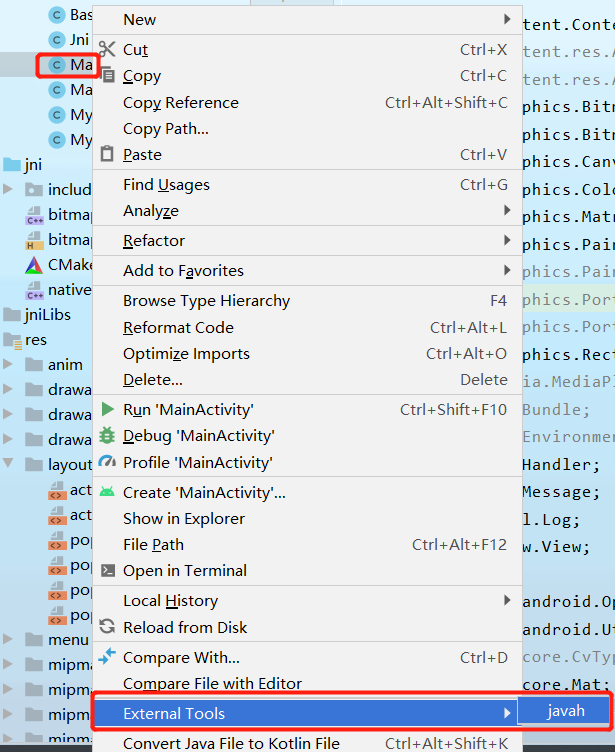Select File Path entry
Image resolution: width=615 pixels, height=752 pixels.
307,544
